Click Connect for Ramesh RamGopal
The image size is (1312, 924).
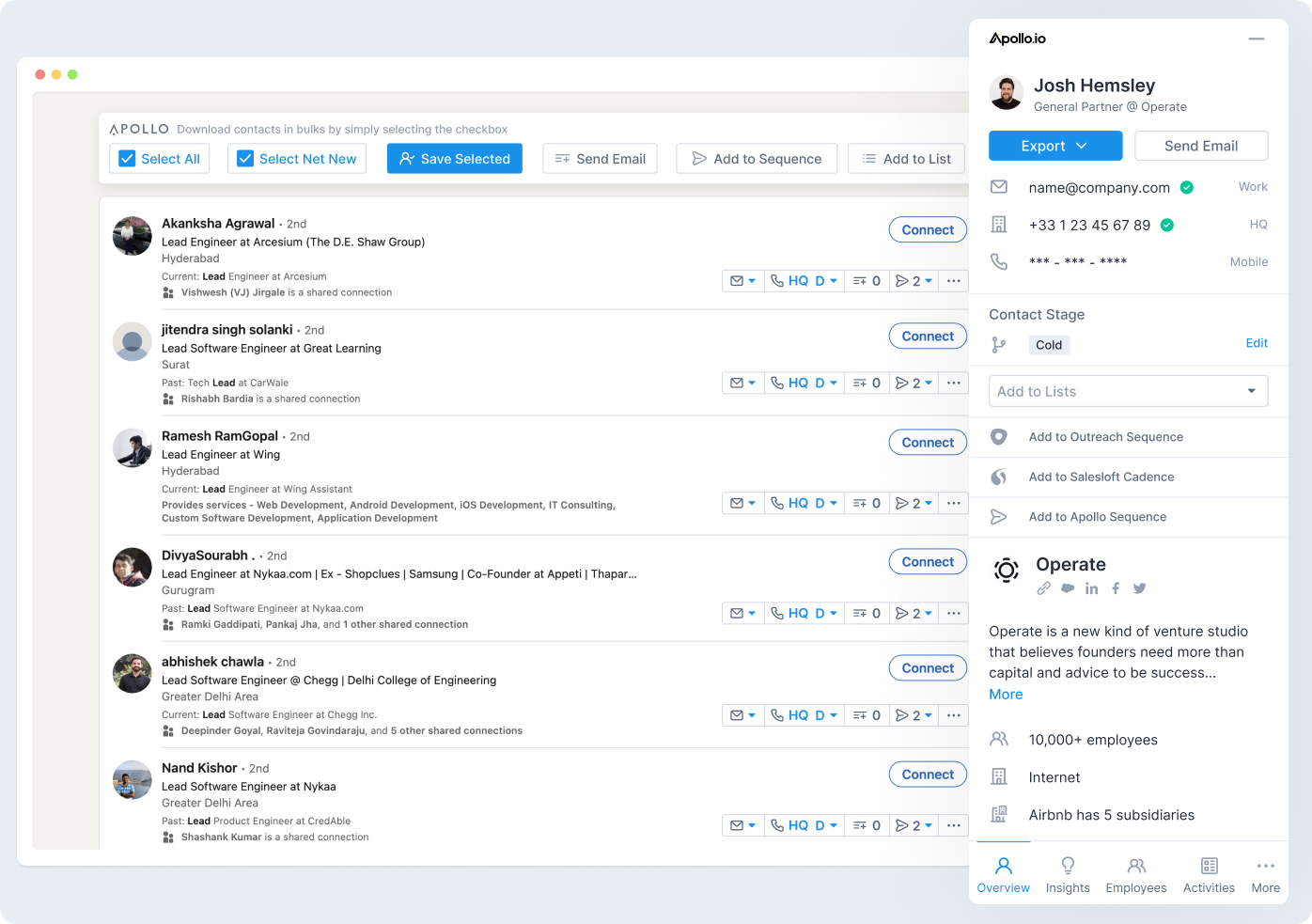point(927,442)
